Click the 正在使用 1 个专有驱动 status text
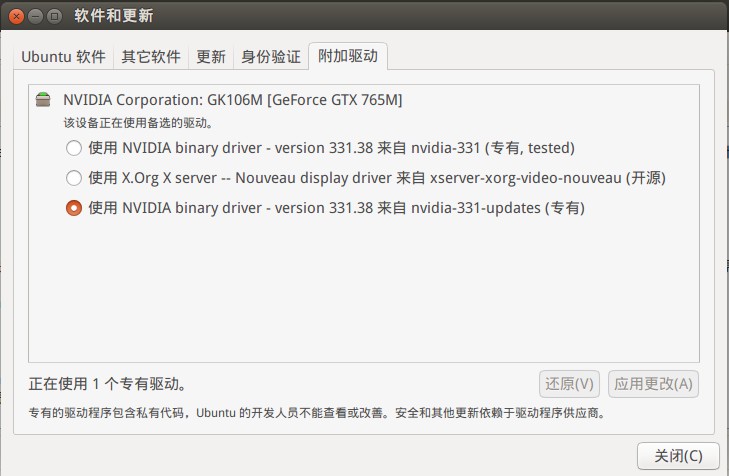Viewport: 729px width, 476px height. tap(107, 384)
